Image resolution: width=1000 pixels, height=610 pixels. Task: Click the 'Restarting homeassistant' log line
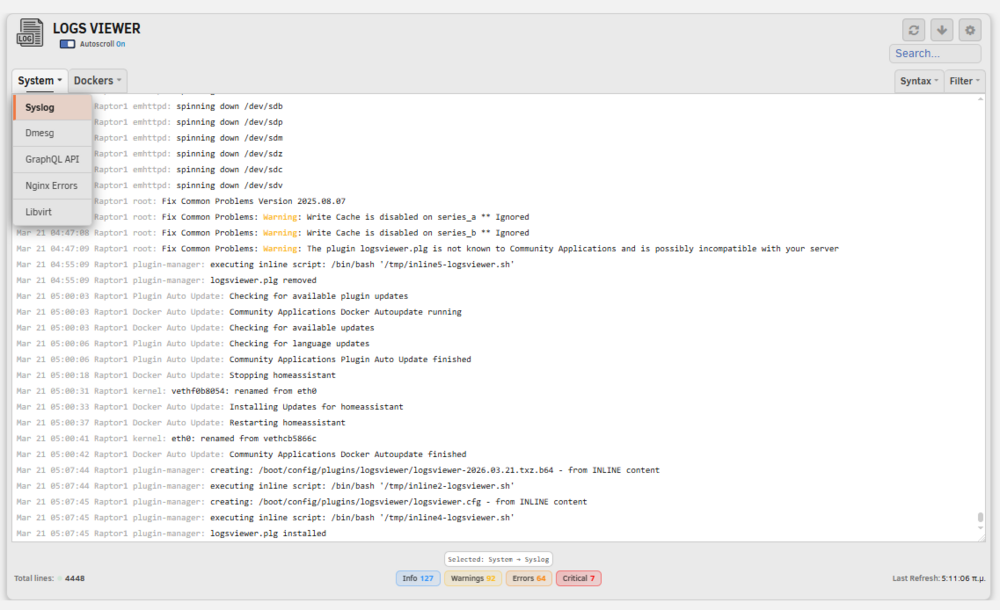[180, 422]
